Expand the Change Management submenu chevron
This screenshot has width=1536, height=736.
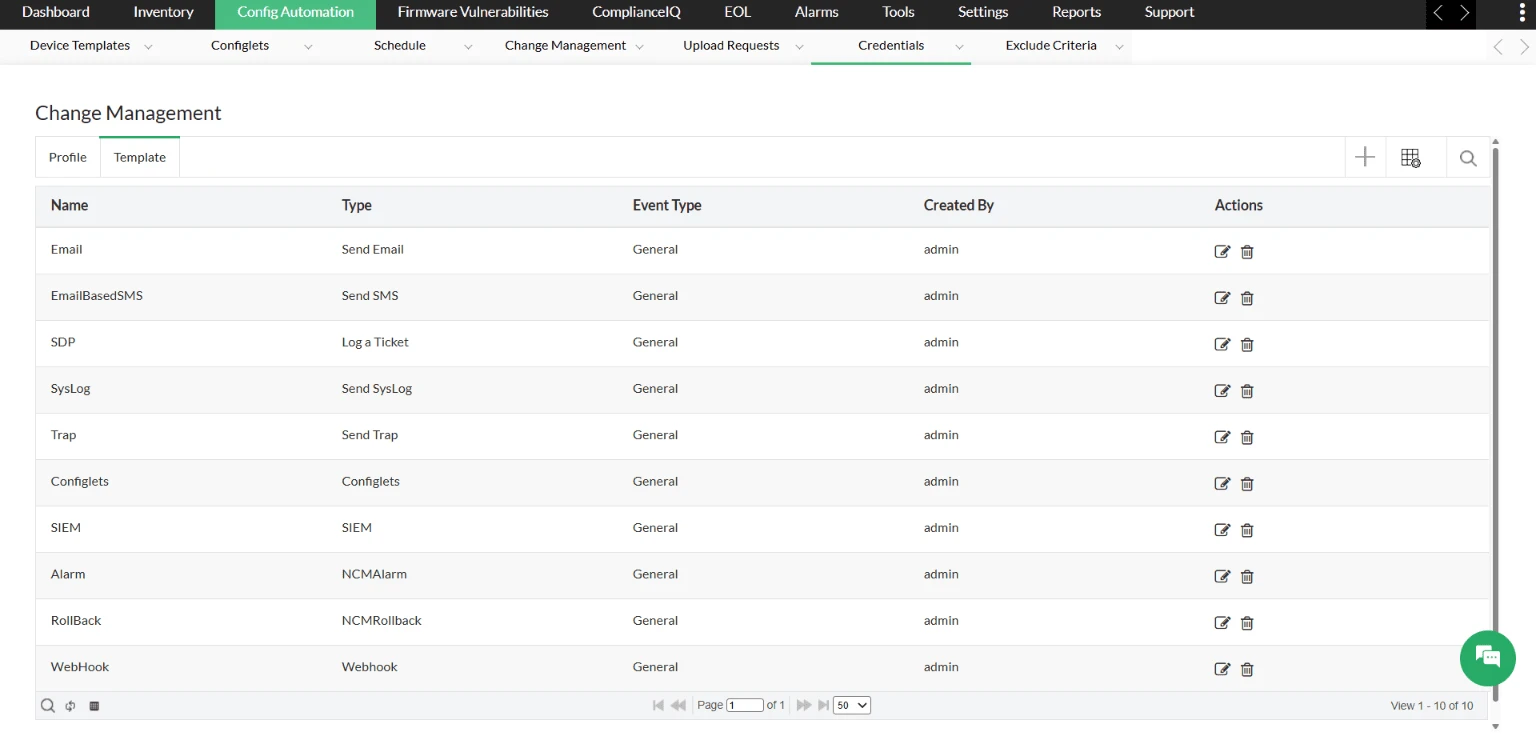639,47
